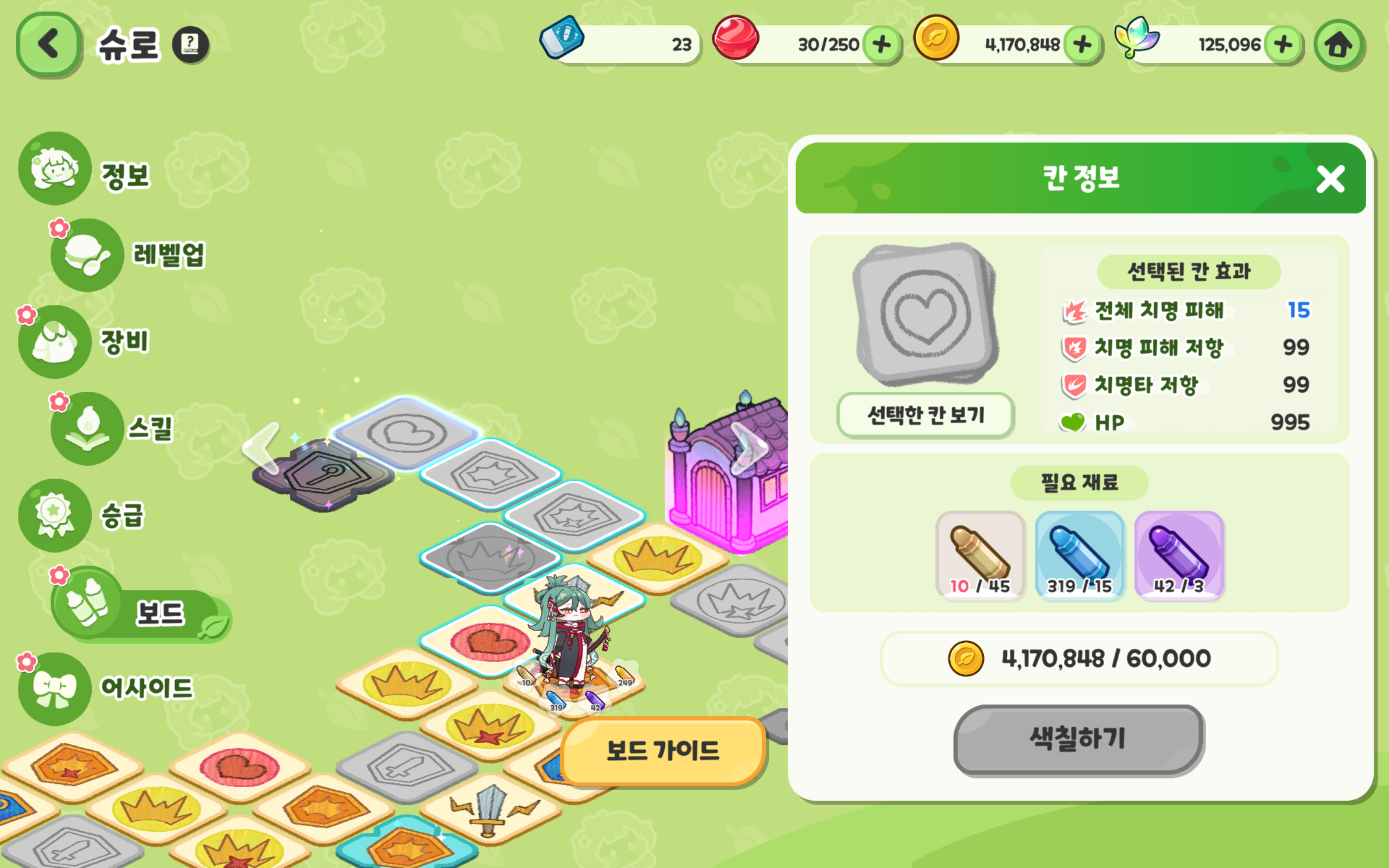Click the 선택한 칸 보기 button

pyautogui.click(x=925, y=415)
